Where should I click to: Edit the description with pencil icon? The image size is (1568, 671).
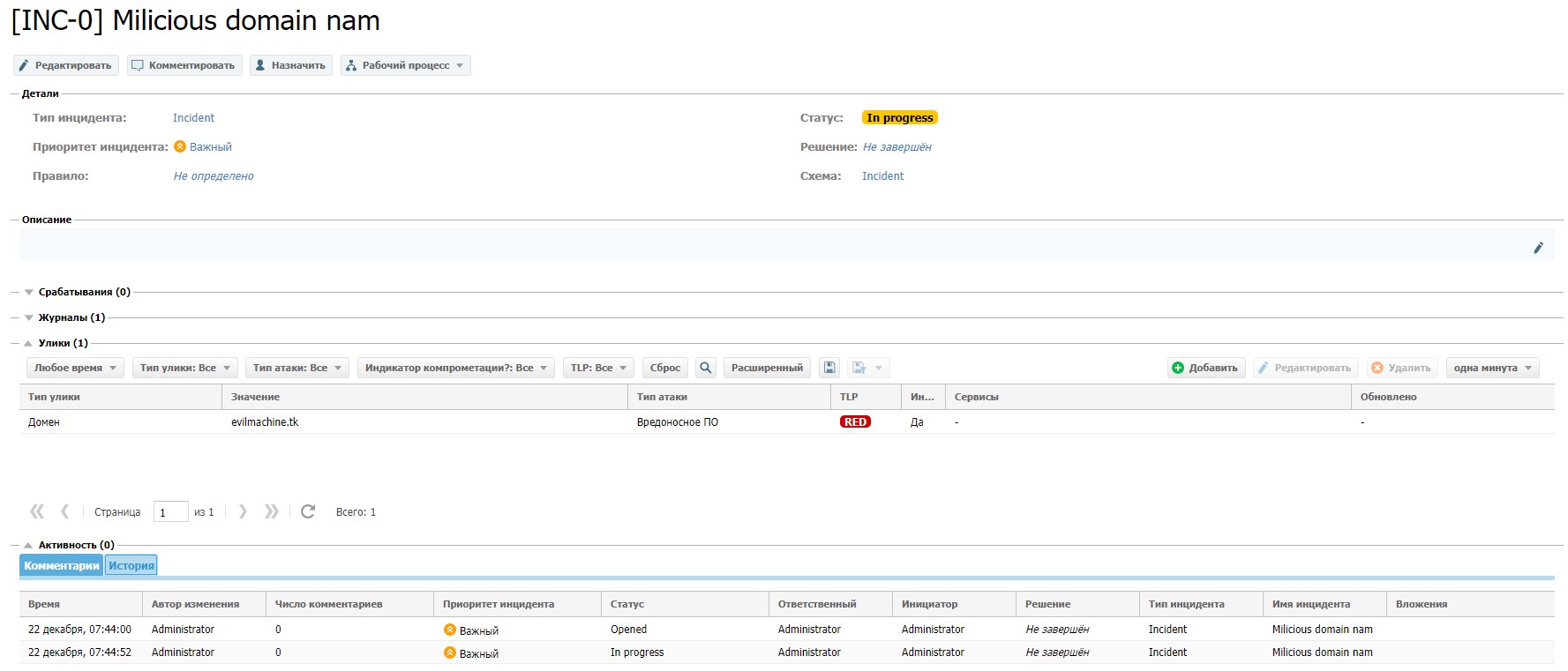point(1538,248)
